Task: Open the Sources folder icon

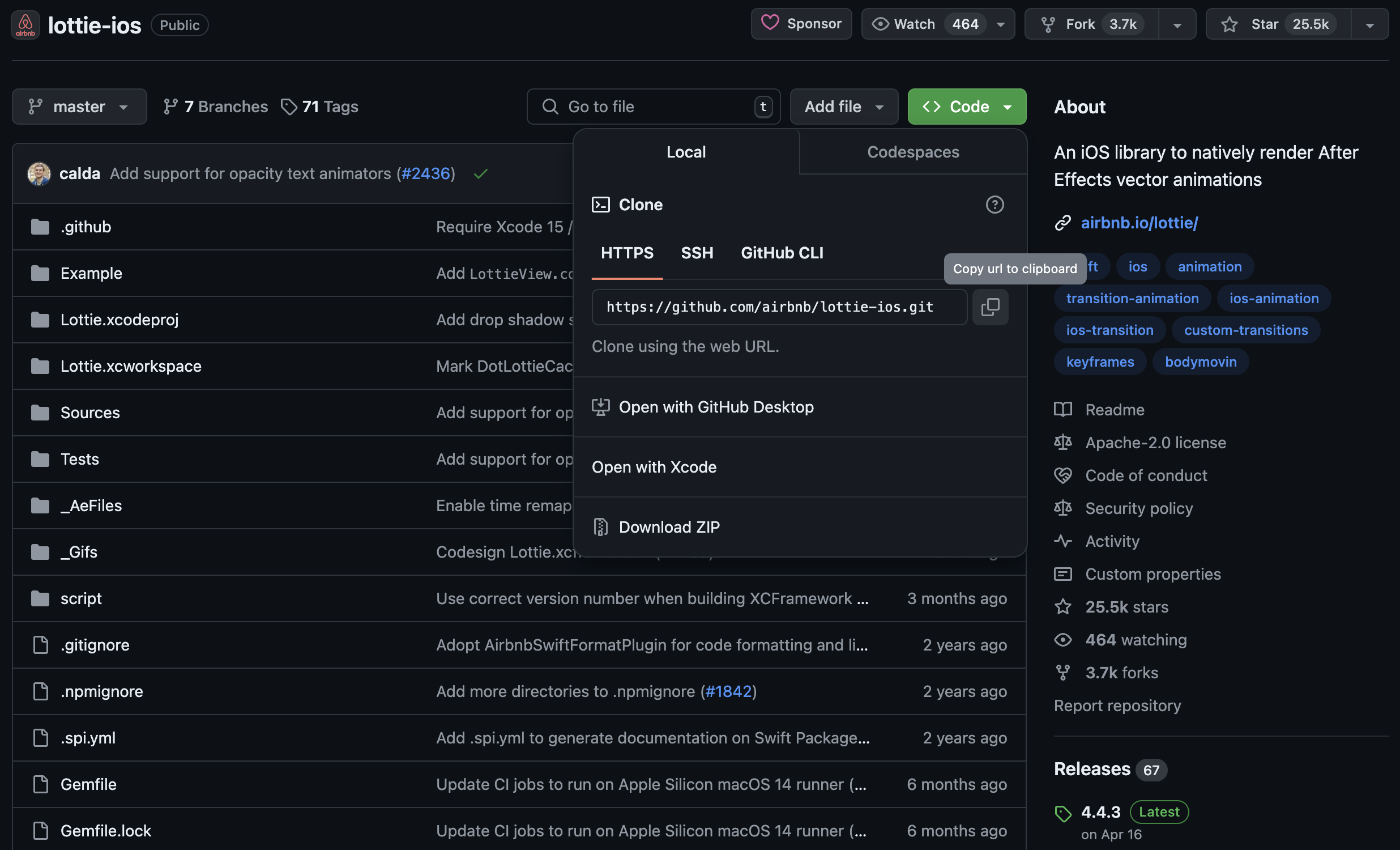Action: (x=40, y=413)
